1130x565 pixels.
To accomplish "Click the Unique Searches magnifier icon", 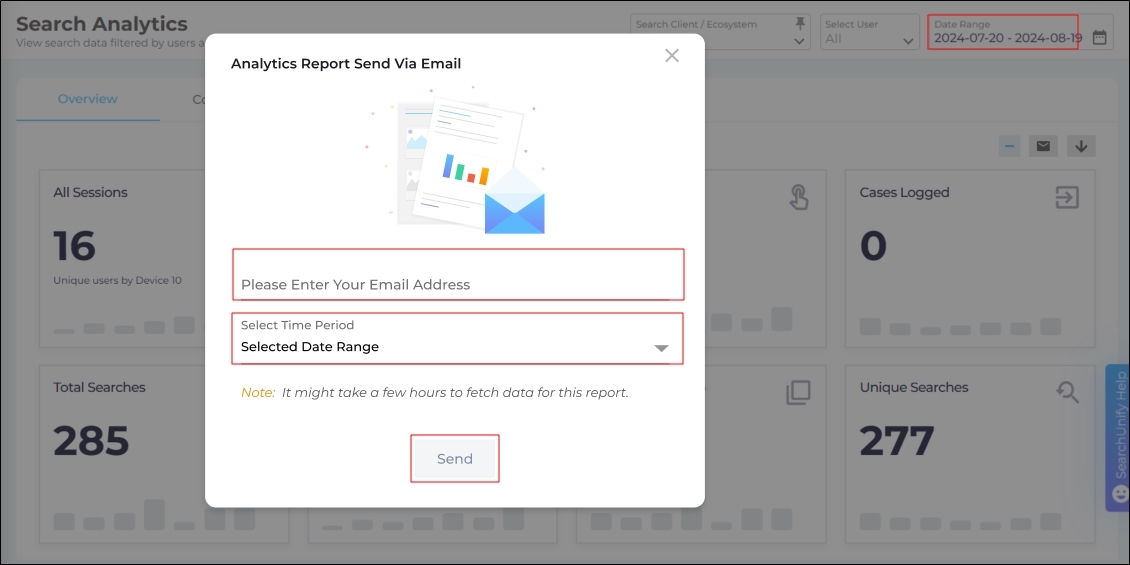I will coord(1068,393).
